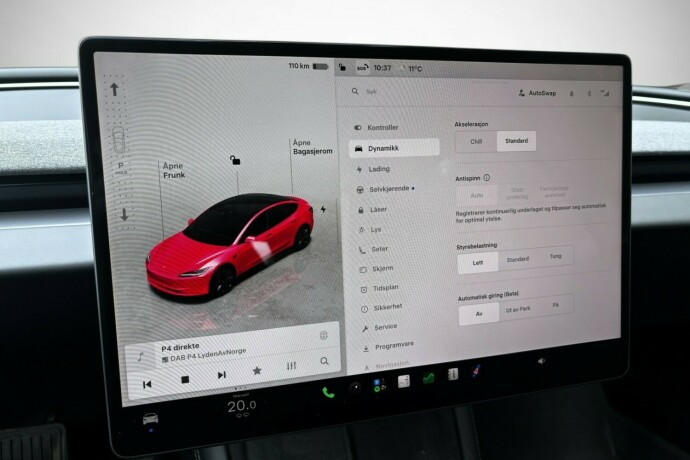Open the media source music note icon
The height and width of the screenshot is (460, 690).
pos(141,357)
